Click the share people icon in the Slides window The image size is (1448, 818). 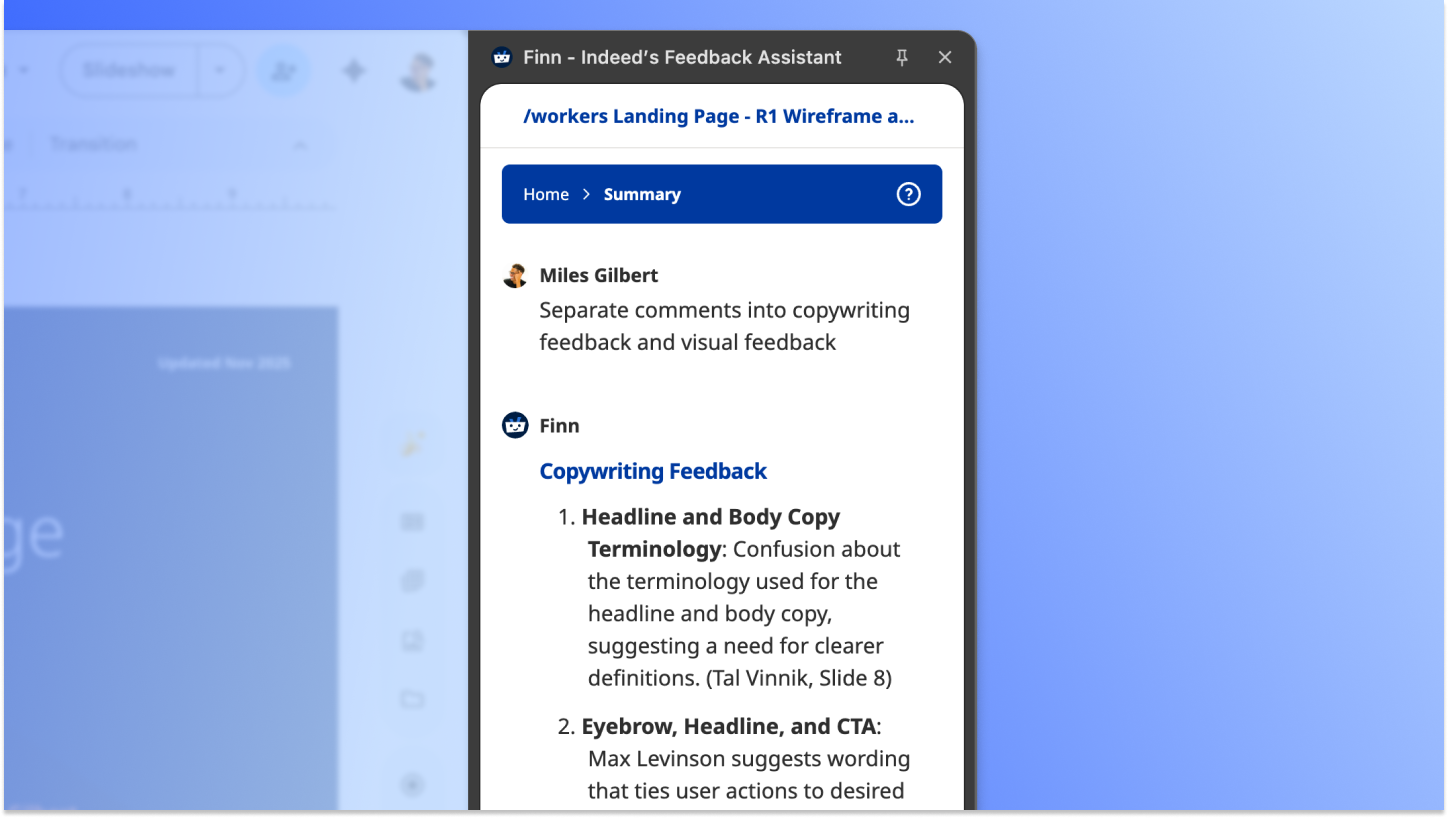click(284, 71)
